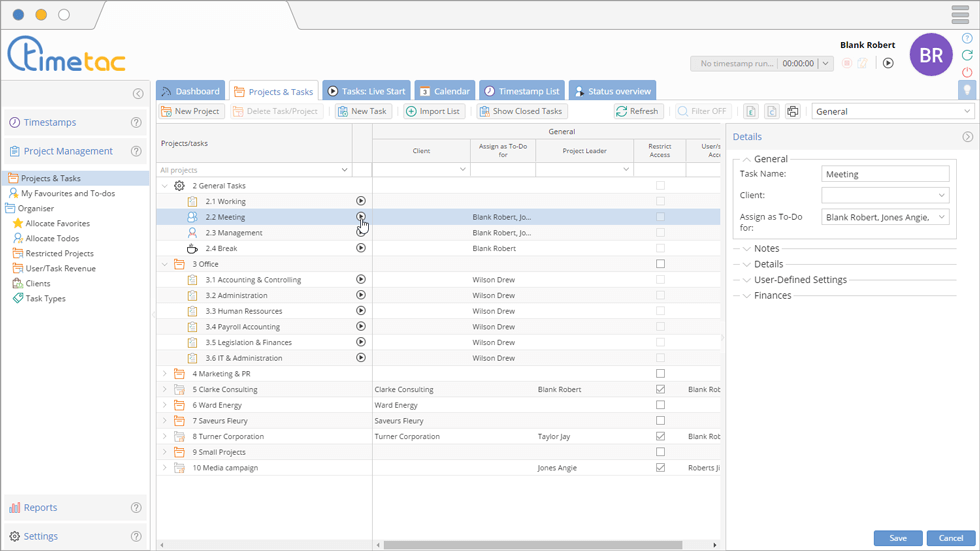Uncheck Restrict Access for 8 Turner Corporation

[x=660, y=436]
